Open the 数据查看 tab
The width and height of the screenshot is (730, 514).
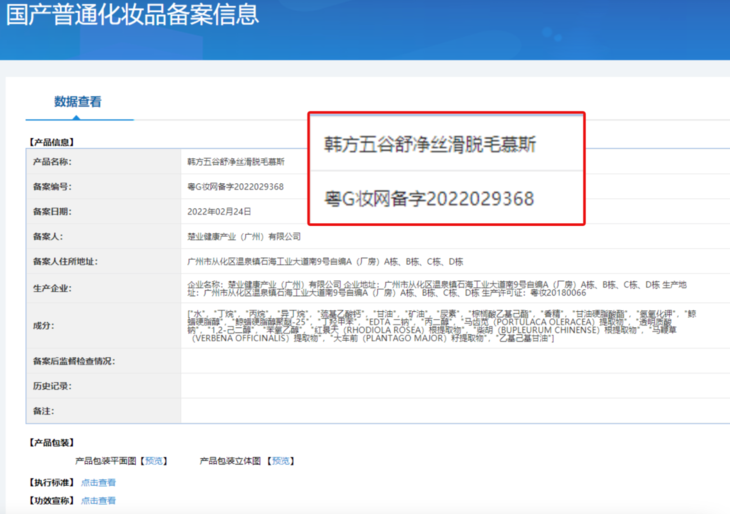coord(77,101)
